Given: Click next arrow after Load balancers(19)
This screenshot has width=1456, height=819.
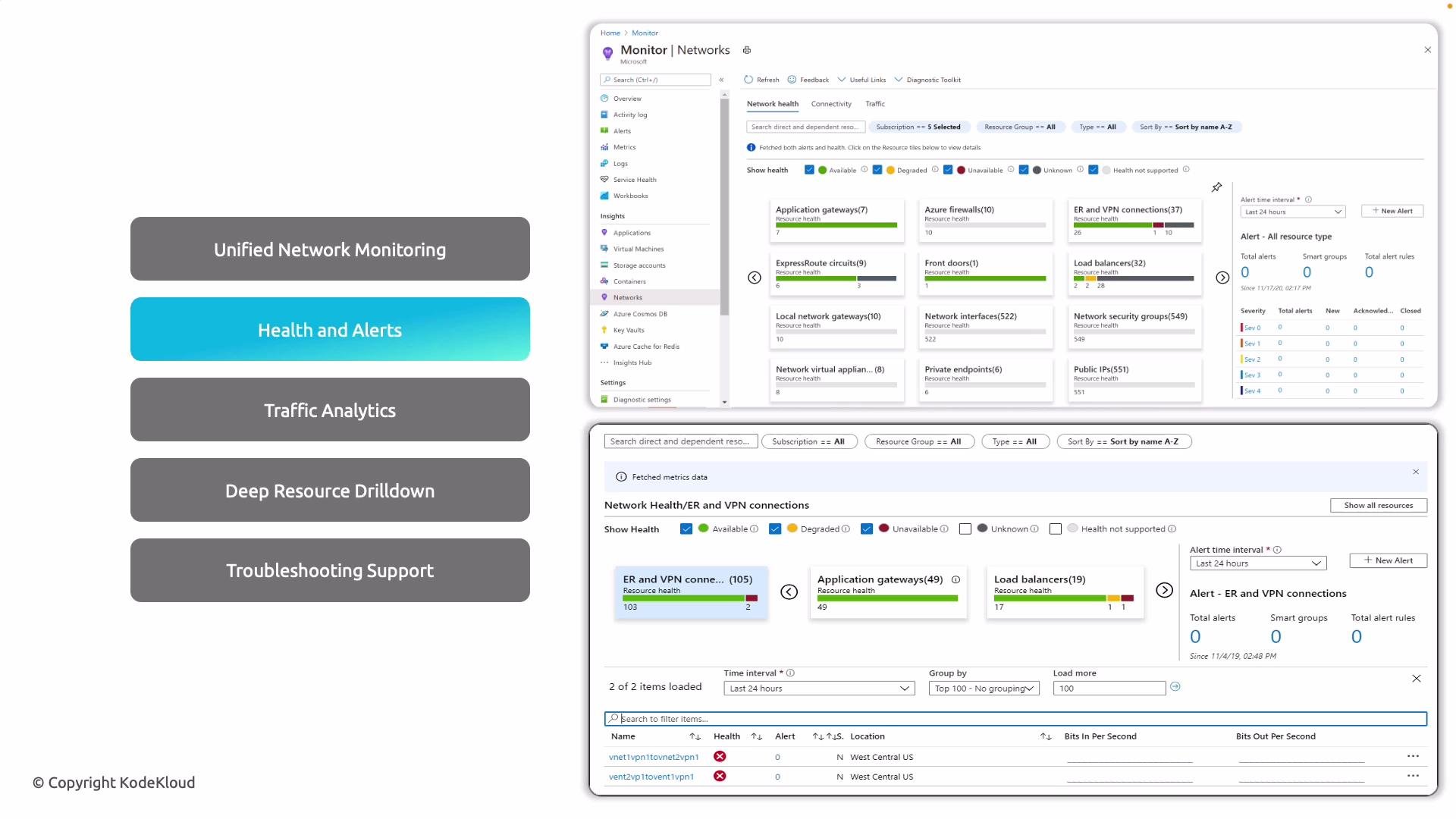Looking at the screenshot, I should [1165, 590].
